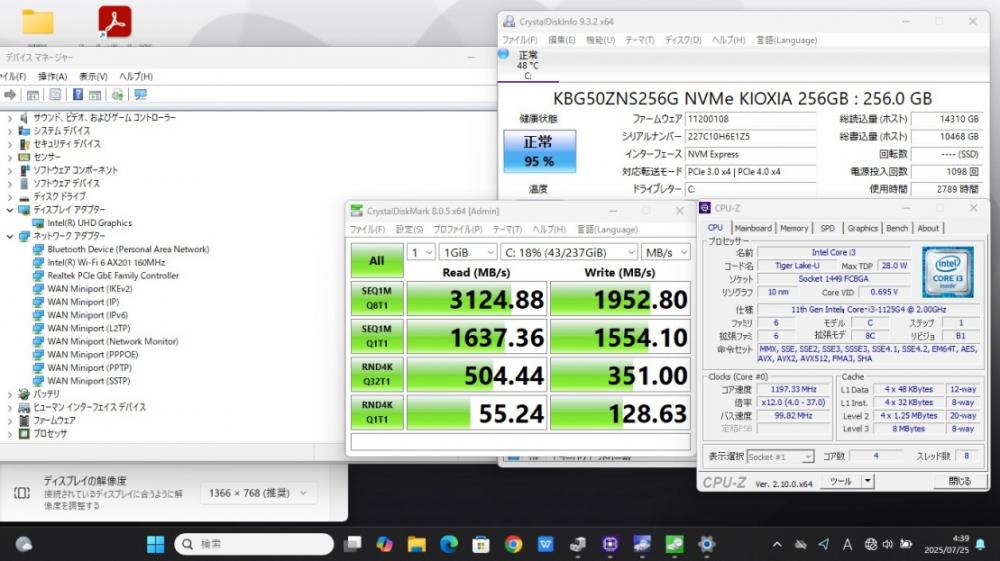Switch to the Mainboard tab in CPU-Z
1000x561 pixels.
pyautogui.click(x=753, y=228)
